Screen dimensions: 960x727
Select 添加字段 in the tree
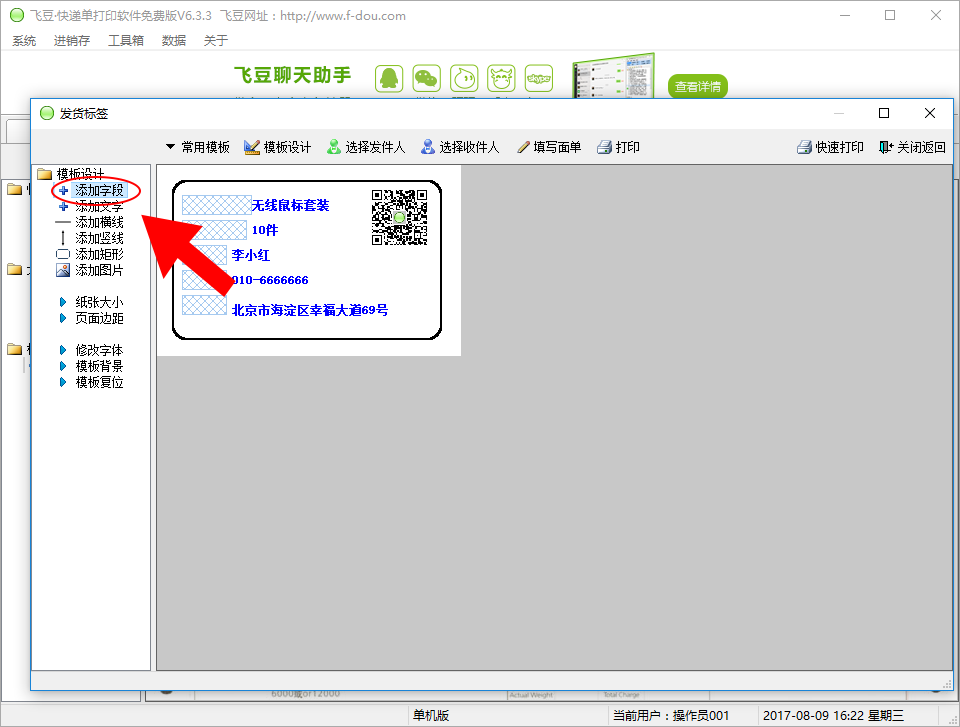(99, 190)
